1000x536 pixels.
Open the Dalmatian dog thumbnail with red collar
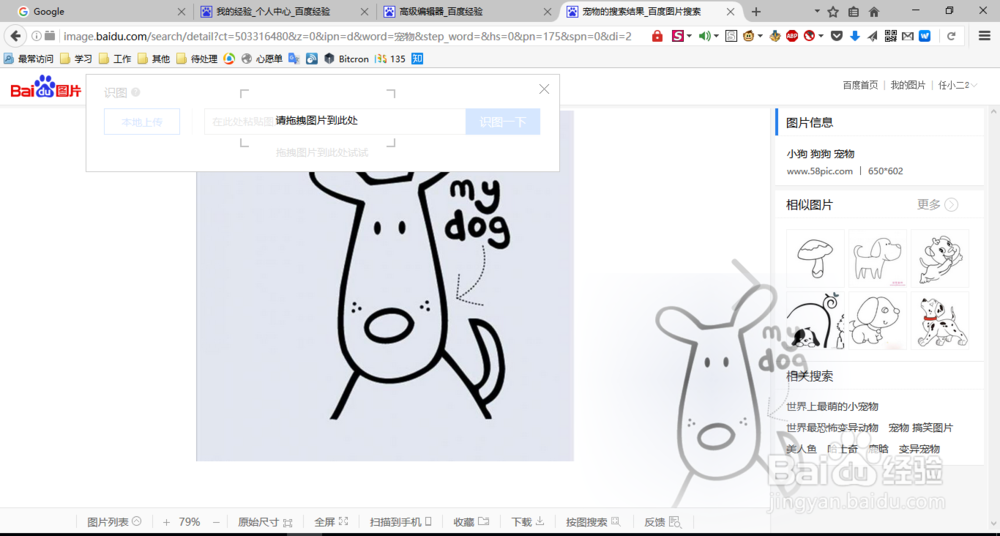tap(939, 320)
